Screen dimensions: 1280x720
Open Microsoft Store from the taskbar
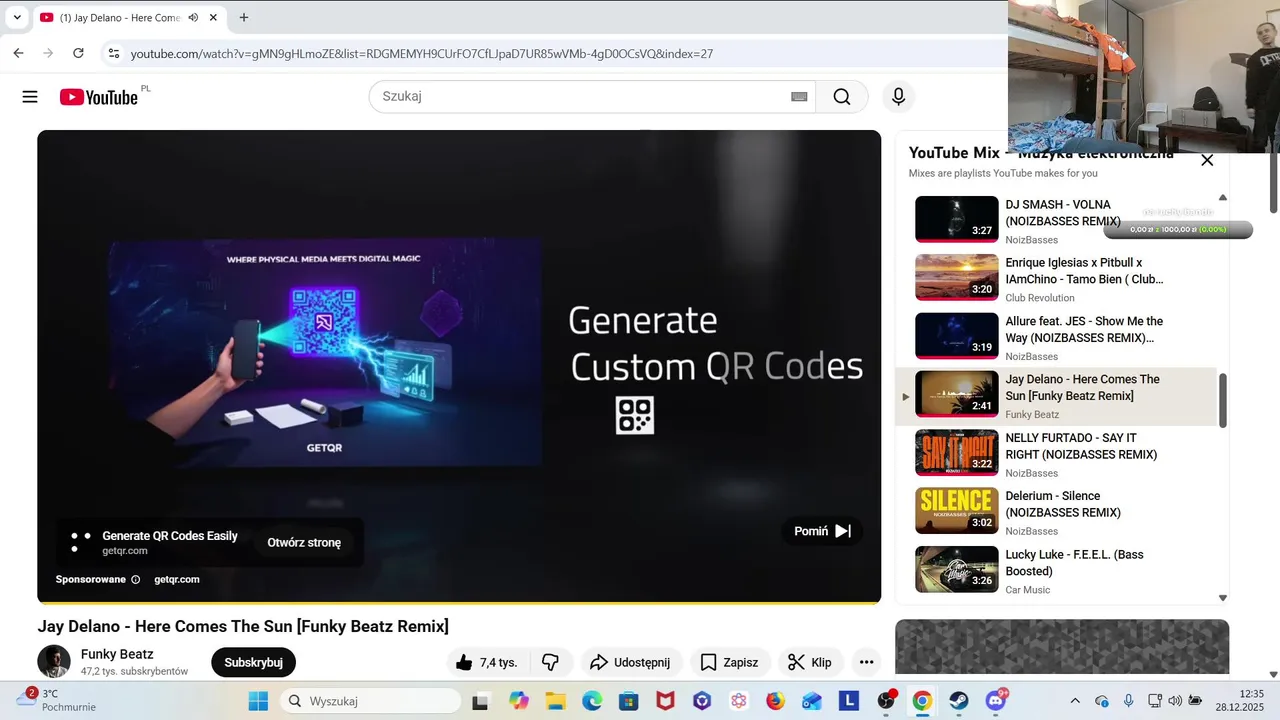point(629,701)
